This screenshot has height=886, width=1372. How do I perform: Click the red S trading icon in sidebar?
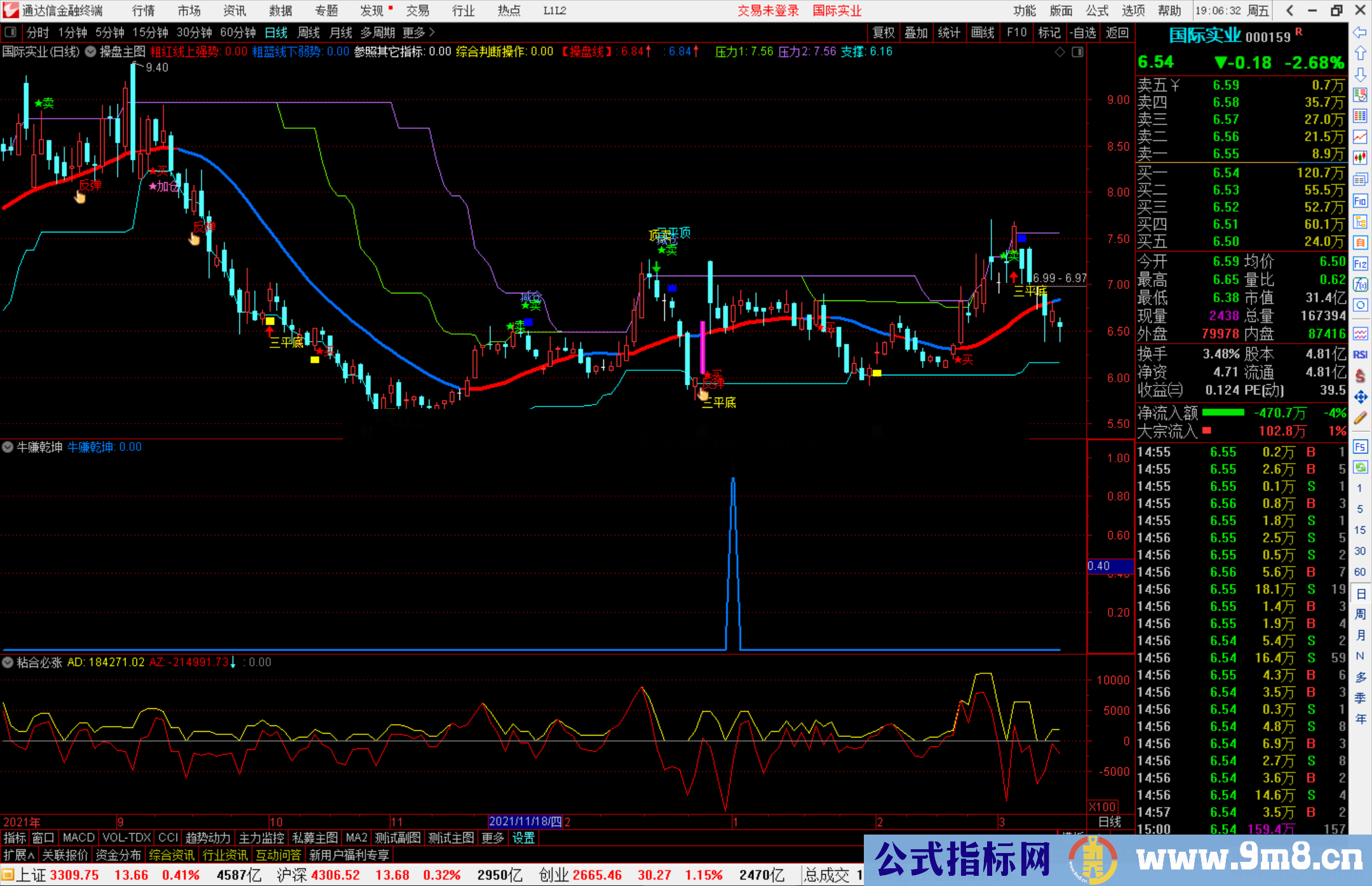(1361, 372)
